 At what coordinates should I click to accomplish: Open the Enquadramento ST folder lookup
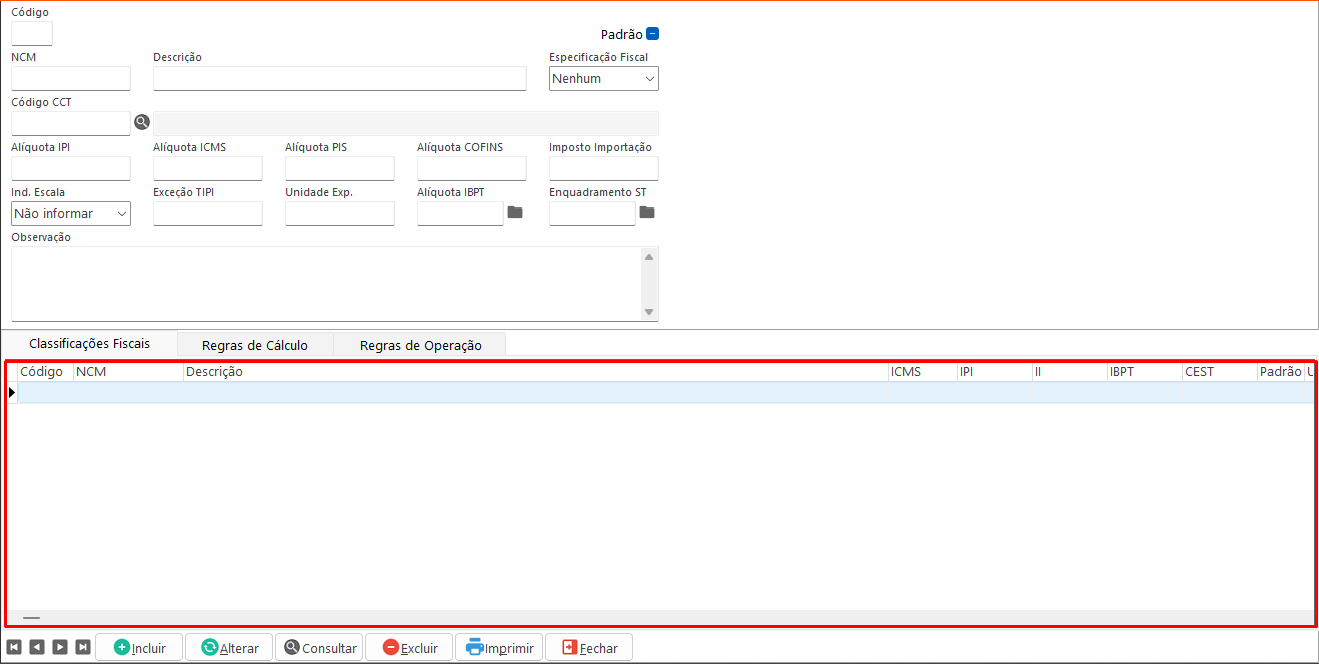coord(647,212)
